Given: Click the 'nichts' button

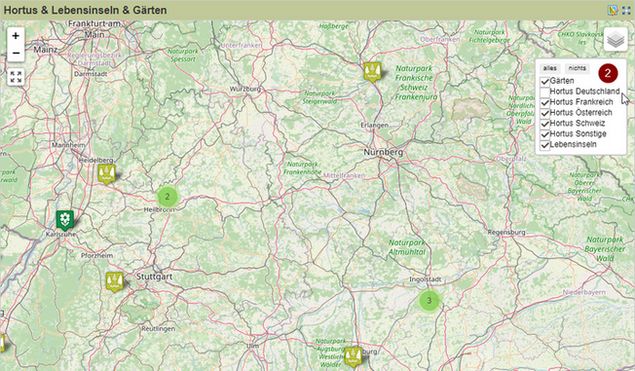Looking at the screenshot, I should 577,68.
